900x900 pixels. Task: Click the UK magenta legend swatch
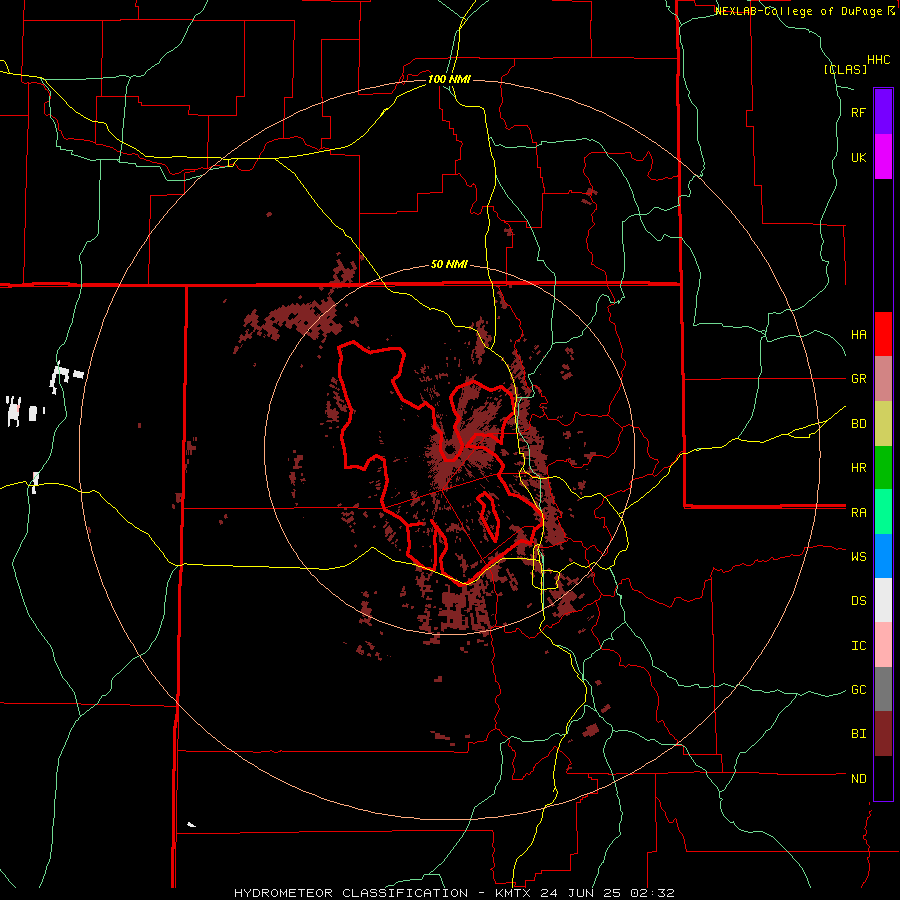coord(883,157)
